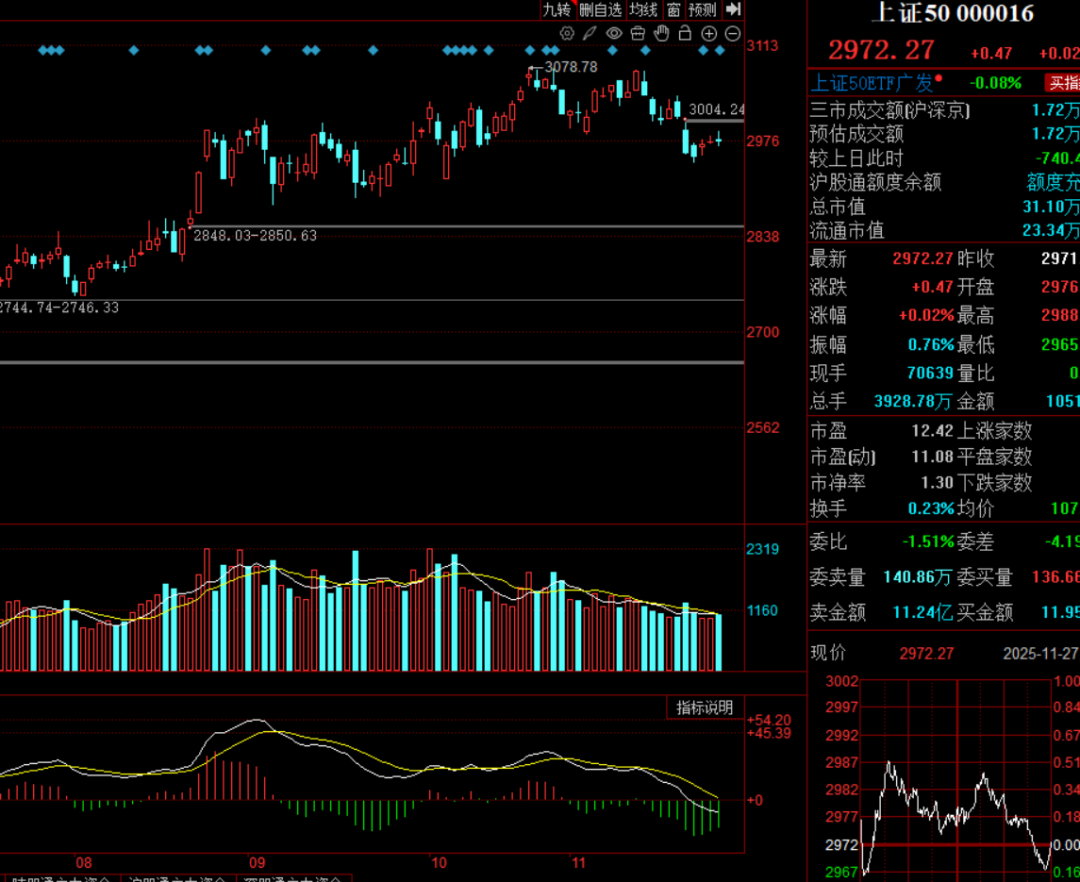Select the hand pan tool

[661, 33]
